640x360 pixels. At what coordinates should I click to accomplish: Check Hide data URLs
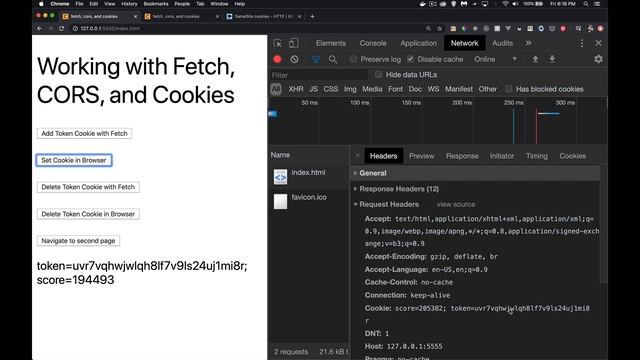pos(378,75)
